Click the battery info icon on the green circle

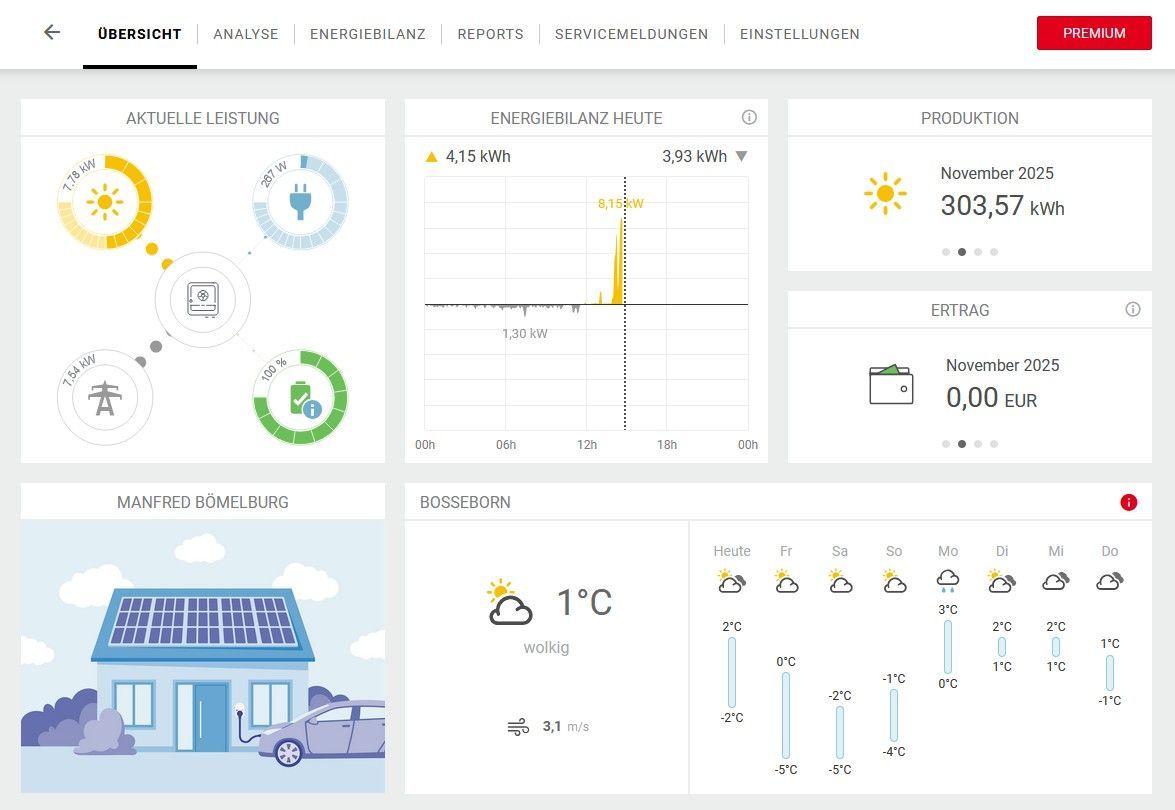tap(314, 408)
